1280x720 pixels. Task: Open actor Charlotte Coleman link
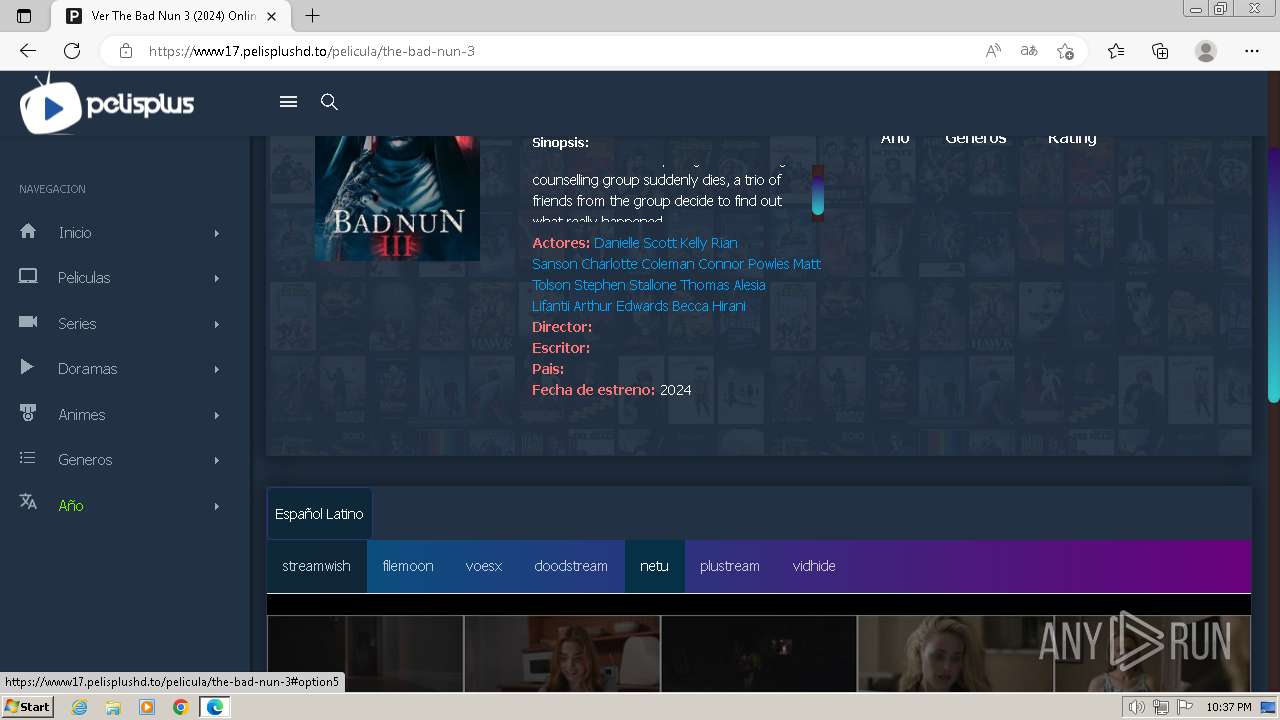pos(638,264)
